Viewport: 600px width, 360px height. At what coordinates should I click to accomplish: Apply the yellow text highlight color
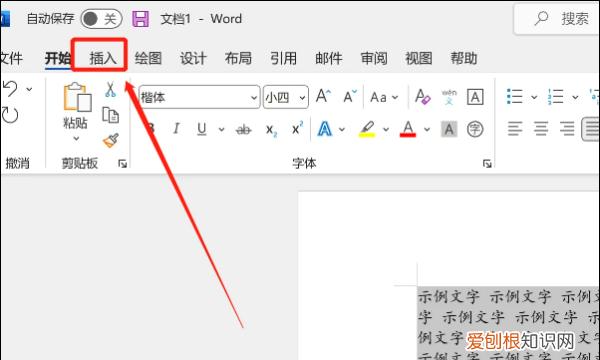click(367, 129)
